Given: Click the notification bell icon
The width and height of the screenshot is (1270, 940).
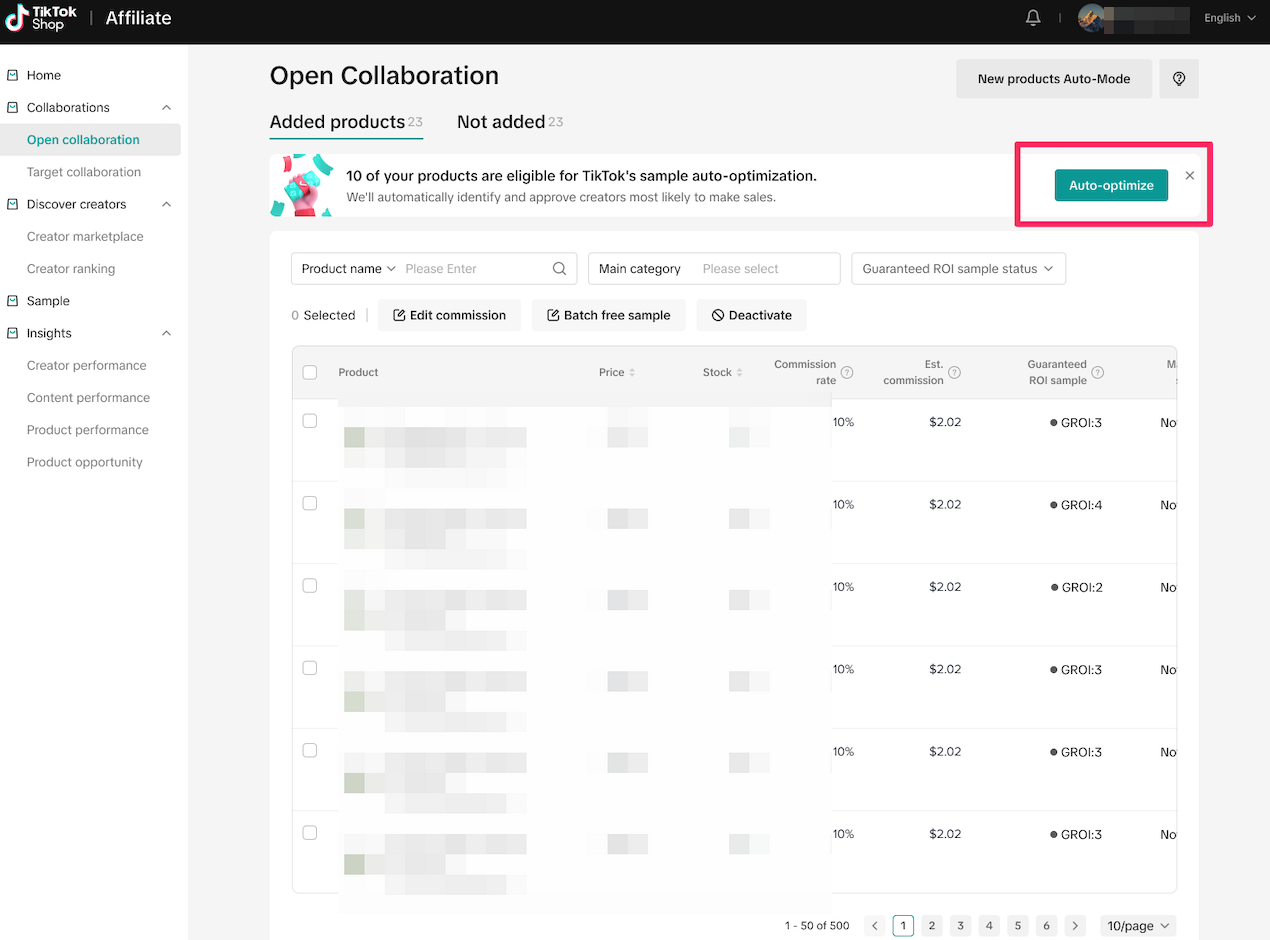Looking at the screenshot, I should point(1033,18).
